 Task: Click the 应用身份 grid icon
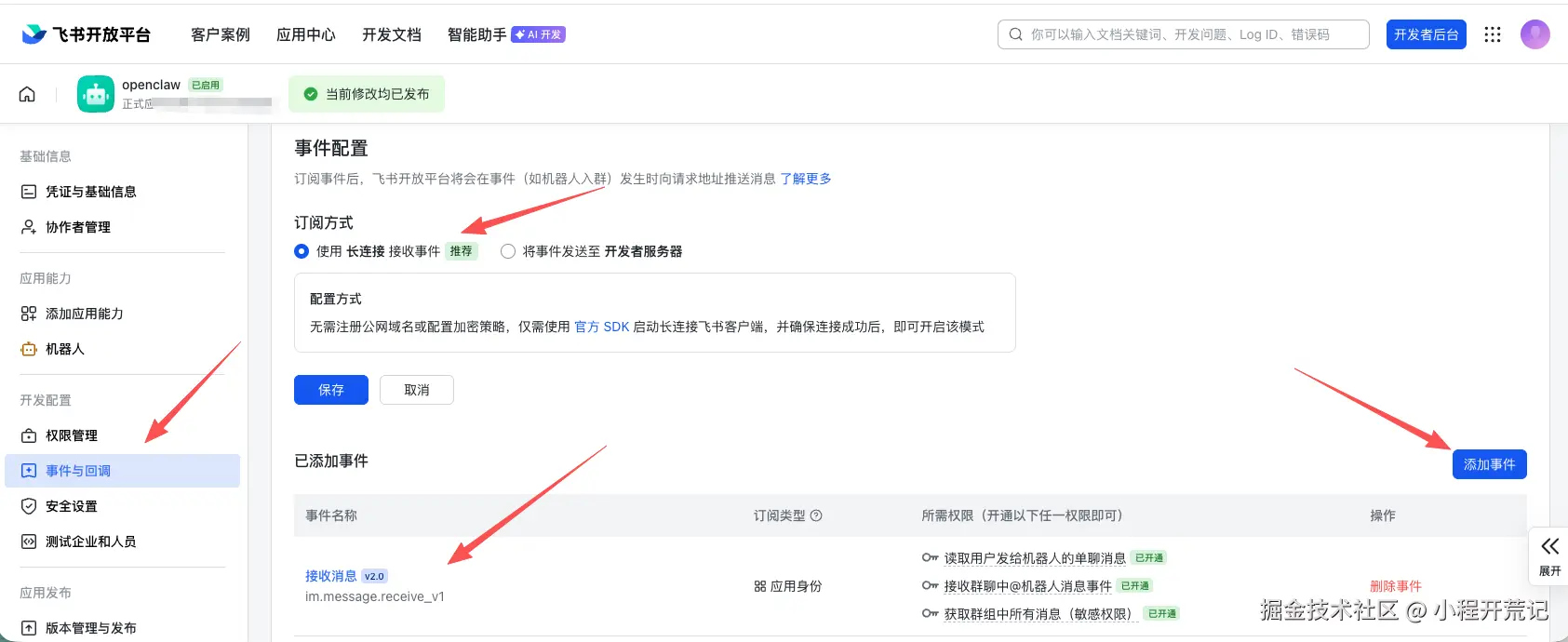point(760,586)
